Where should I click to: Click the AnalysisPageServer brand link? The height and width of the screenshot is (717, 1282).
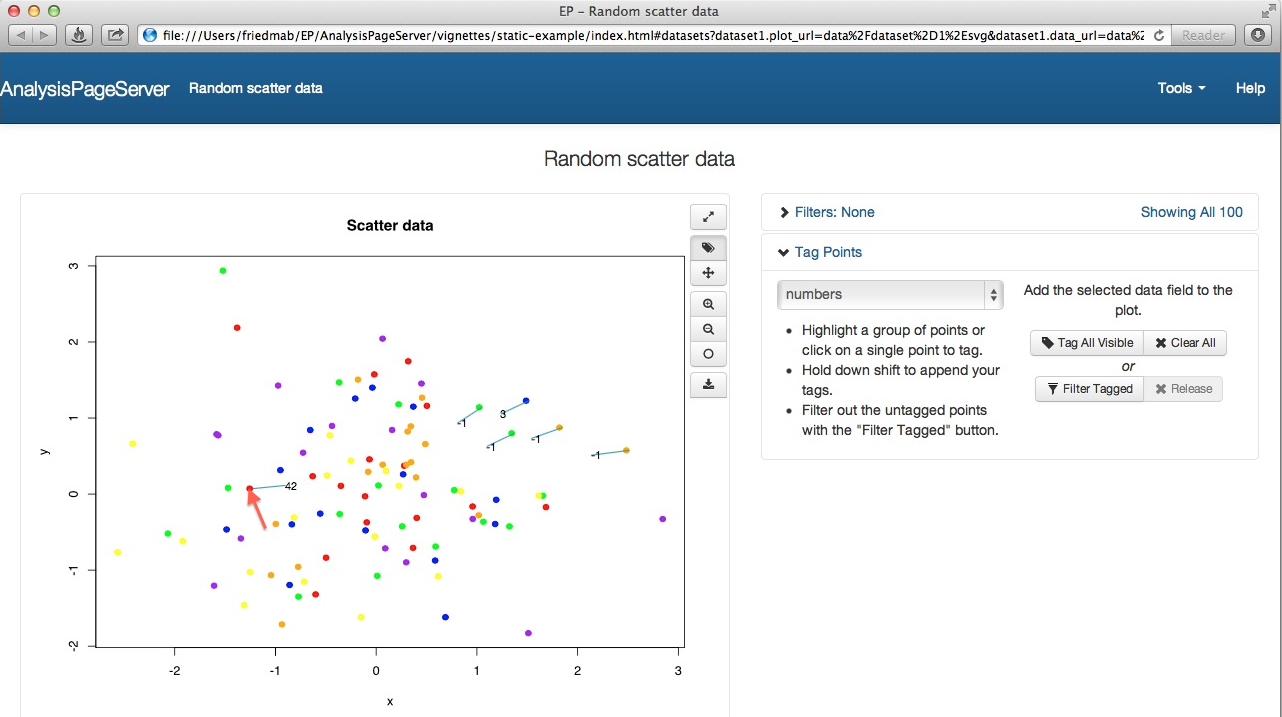pos(85,88)
